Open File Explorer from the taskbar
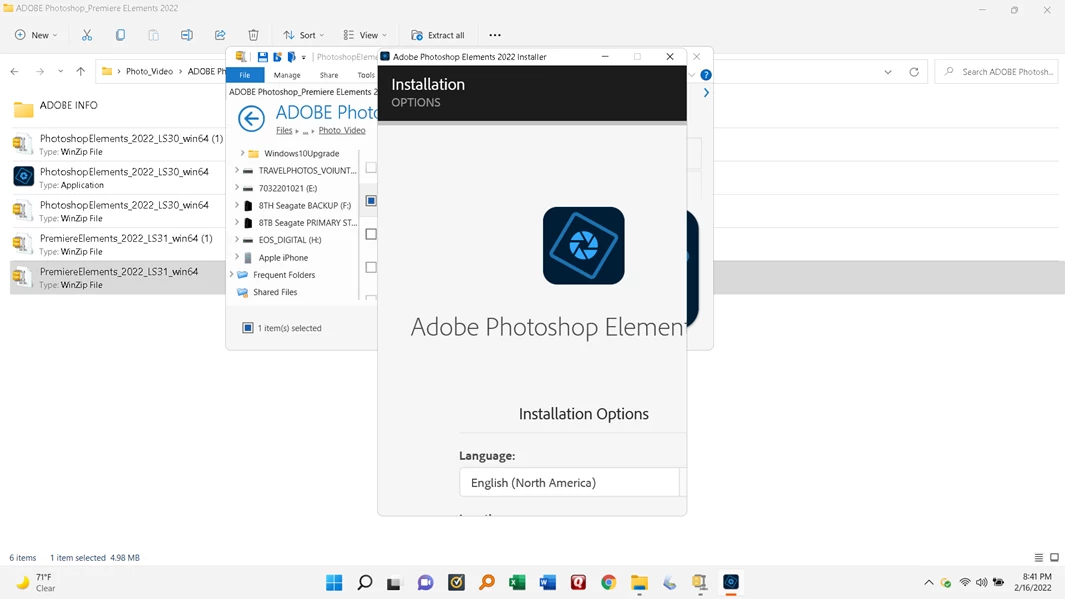The height and width of the screenshot is (599, 1065). pyautogui.click(x=639, y=583)
